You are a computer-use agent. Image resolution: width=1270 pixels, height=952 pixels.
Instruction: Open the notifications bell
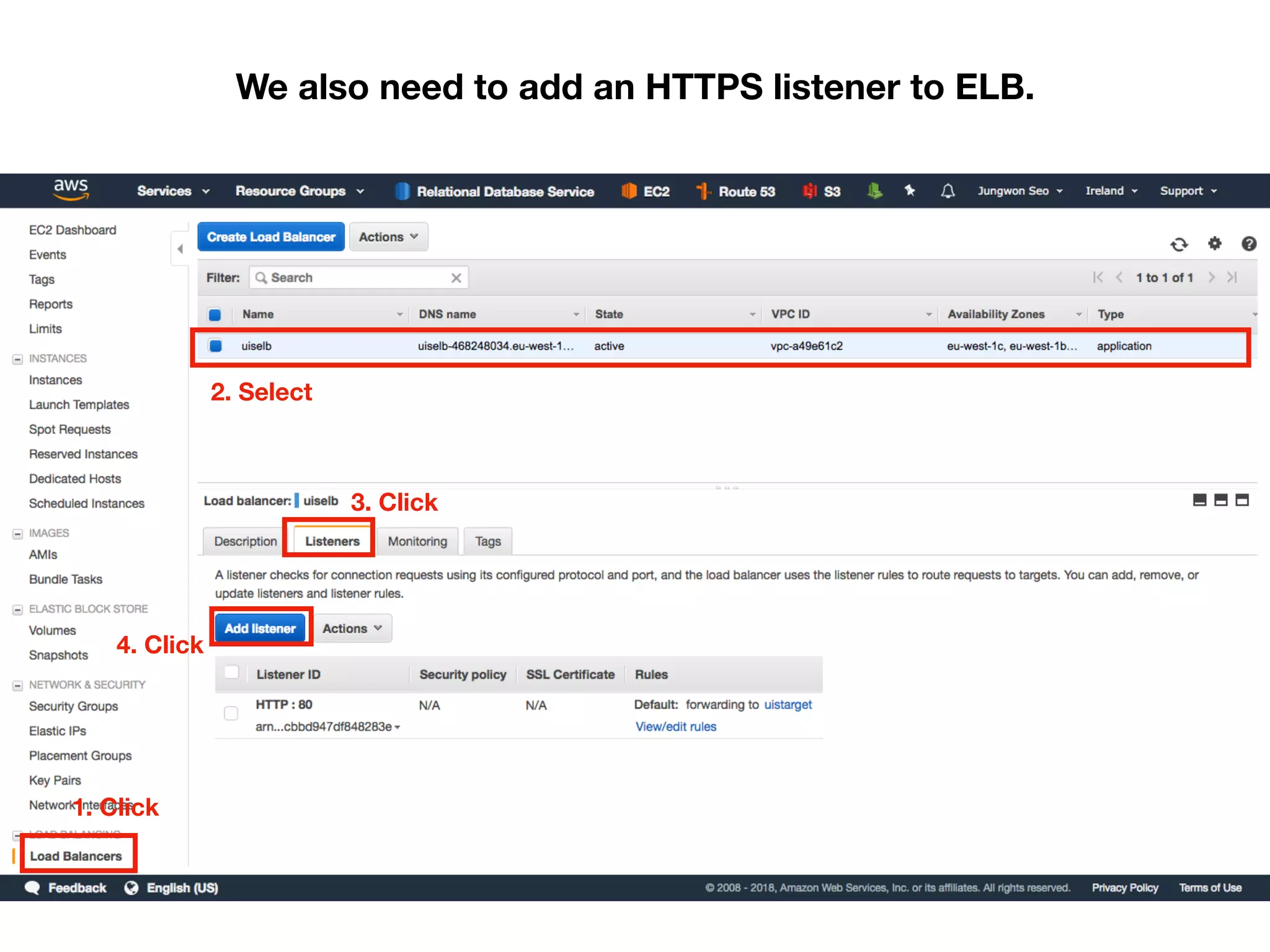tap(948, 191)
